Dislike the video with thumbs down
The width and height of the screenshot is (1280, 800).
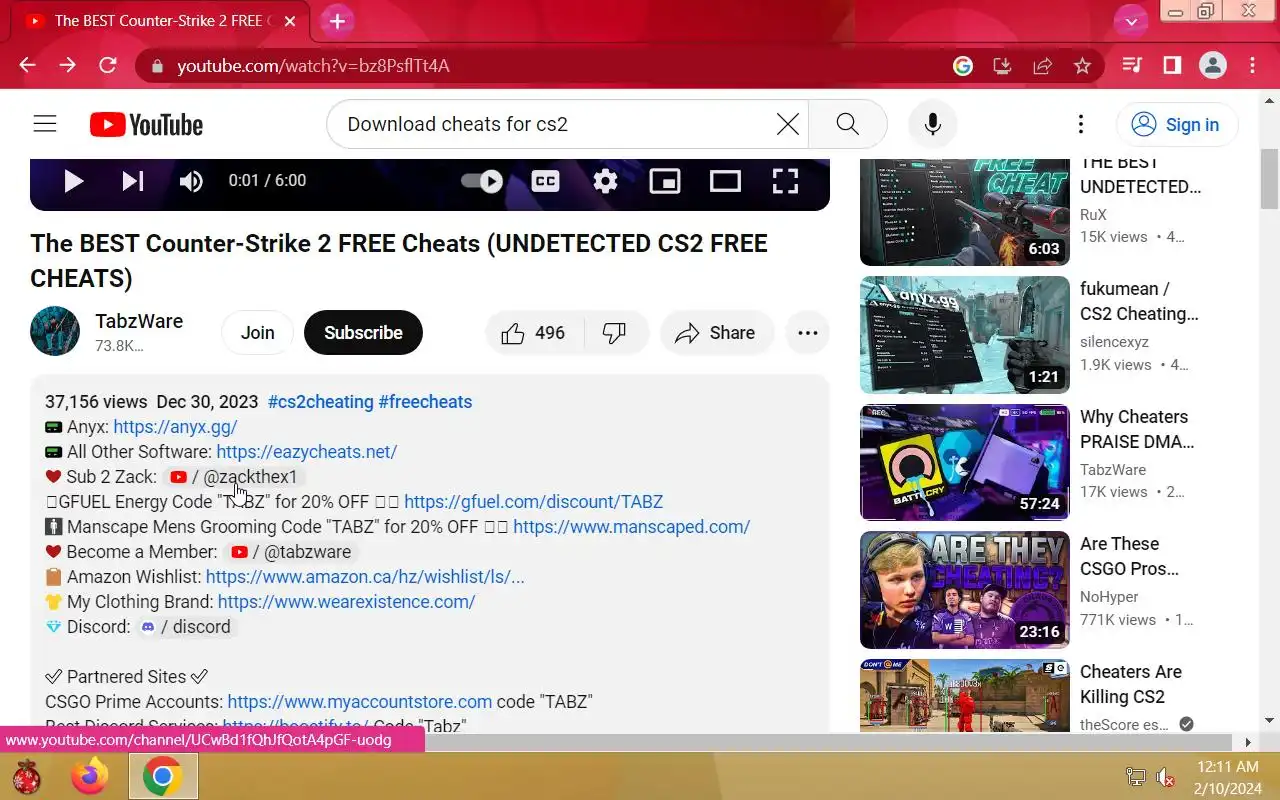tap(615, 333)
